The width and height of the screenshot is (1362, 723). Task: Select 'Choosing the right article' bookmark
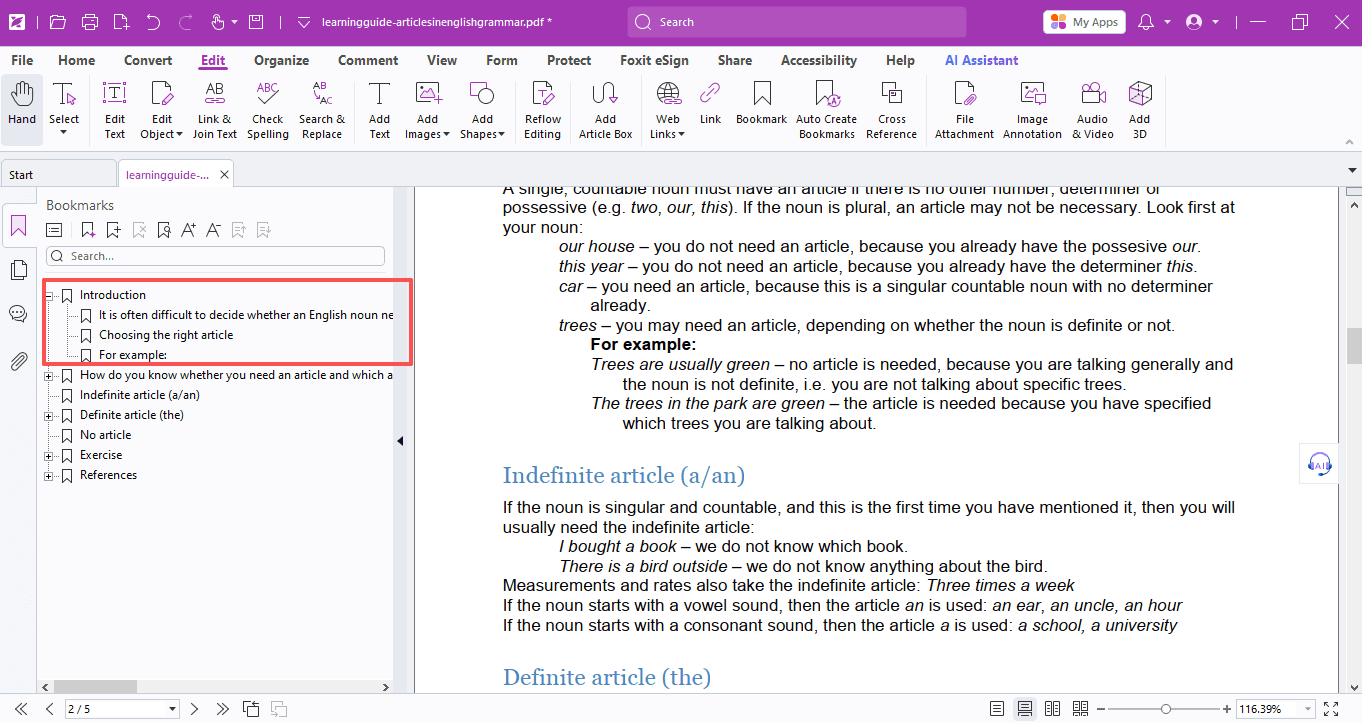tap(166, 335)
